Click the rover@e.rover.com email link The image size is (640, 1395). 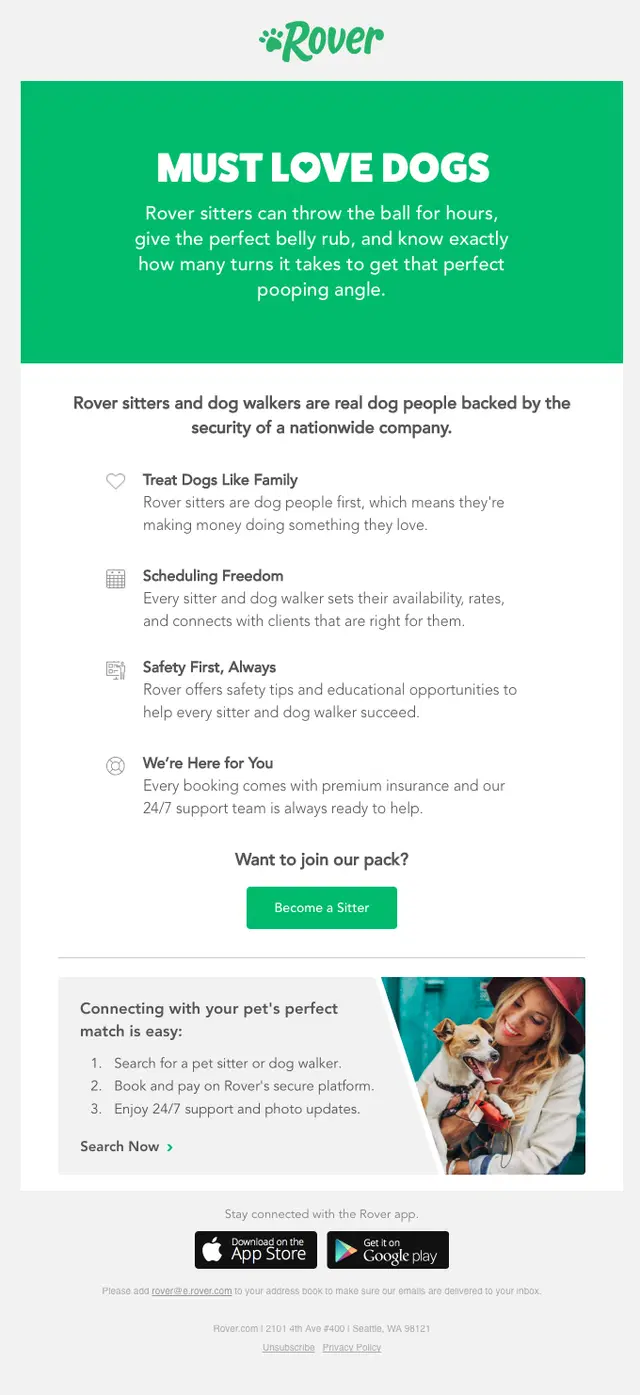(x=192, y=1291)
